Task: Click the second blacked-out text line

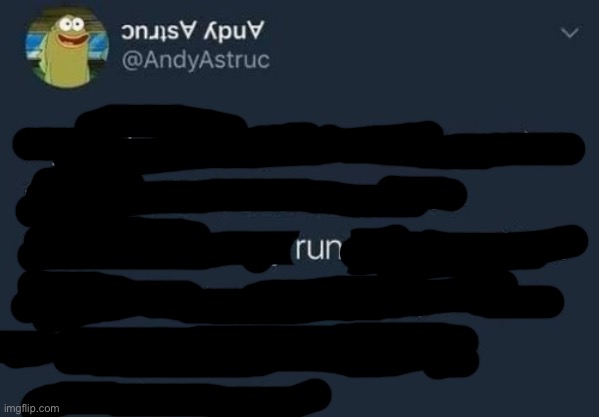Action: (x=241, y=199)
